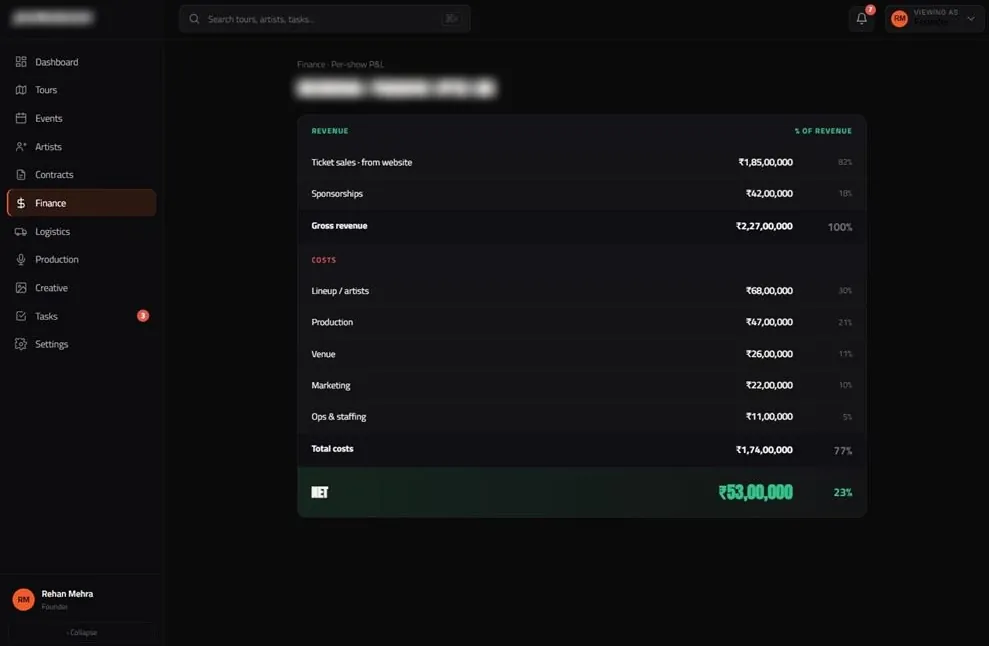Open the notifications bell

pyautogui.click(x=862, y=19)
